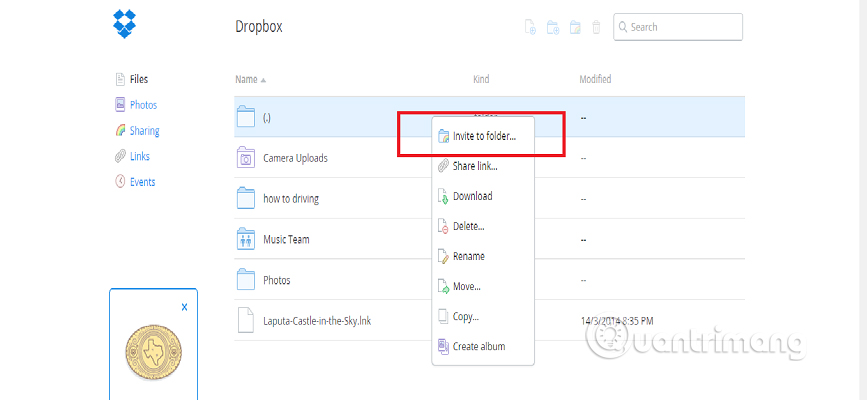Viewport: 867px width, 400px height.
Task: Click the Upload file toolbar icon
Action: tap(530, 27)
